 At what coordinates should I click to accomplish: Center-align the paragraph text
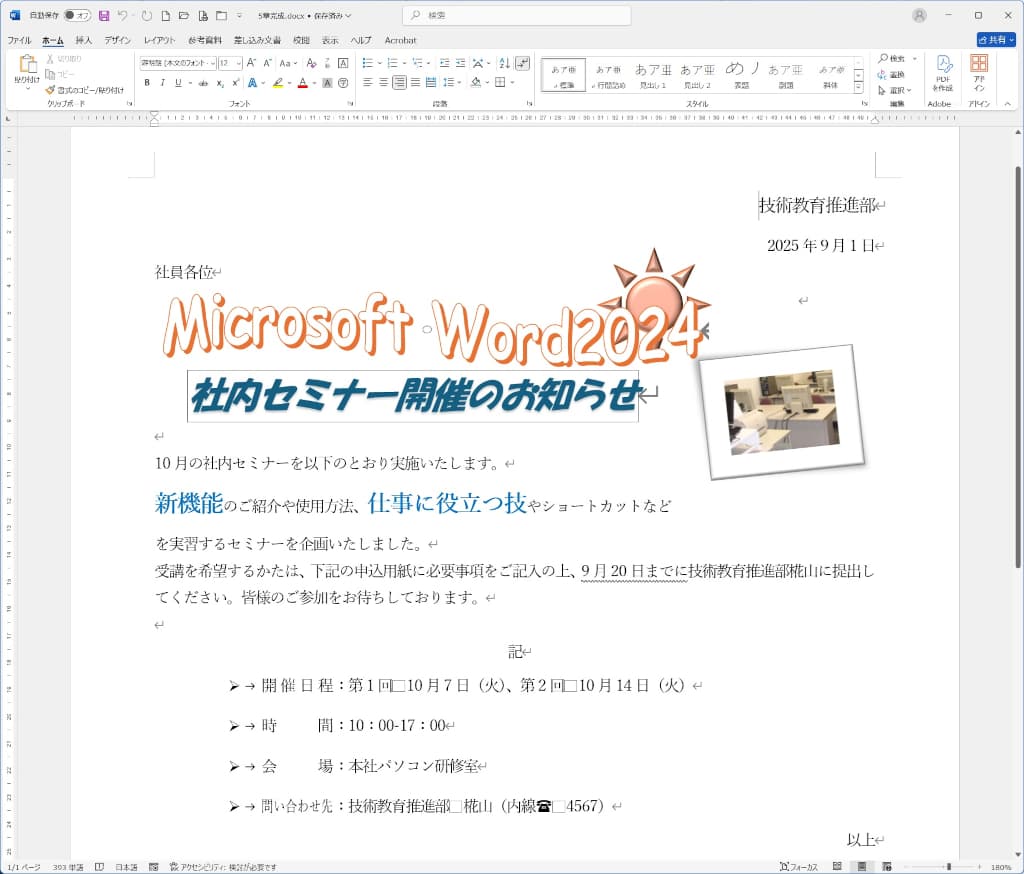(383, 83)
